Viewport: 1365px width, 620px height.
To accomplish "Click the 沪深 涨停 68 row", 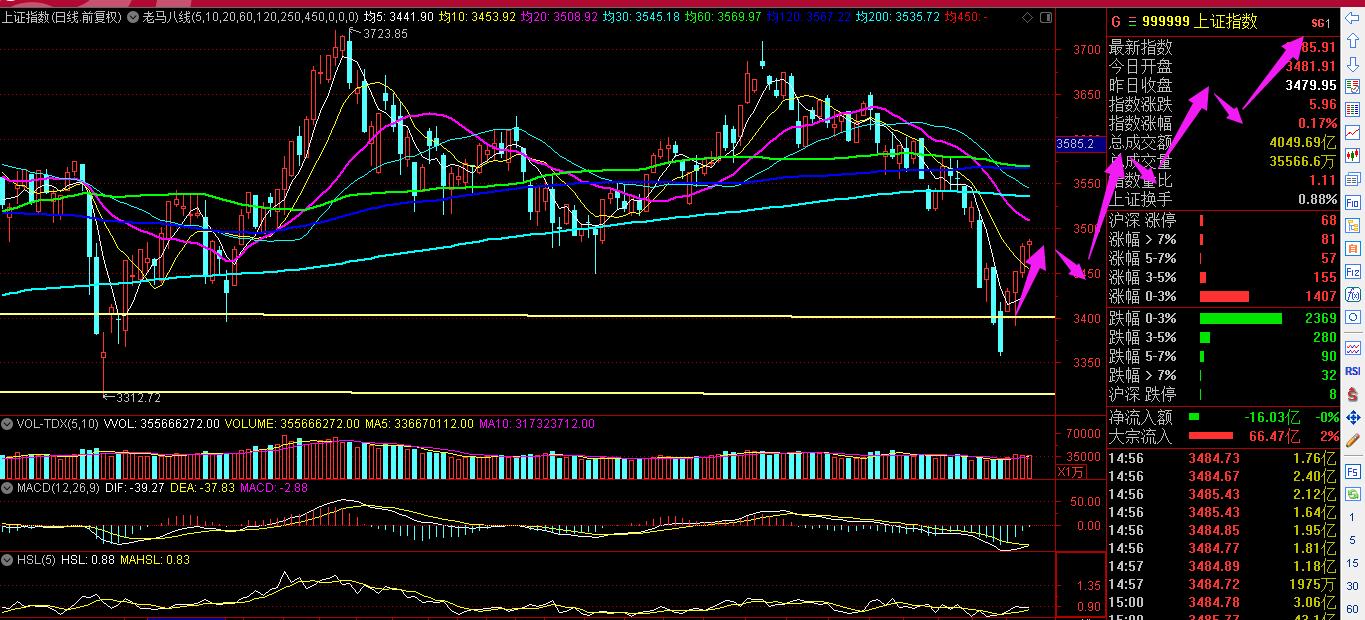I will (1222, 220).
